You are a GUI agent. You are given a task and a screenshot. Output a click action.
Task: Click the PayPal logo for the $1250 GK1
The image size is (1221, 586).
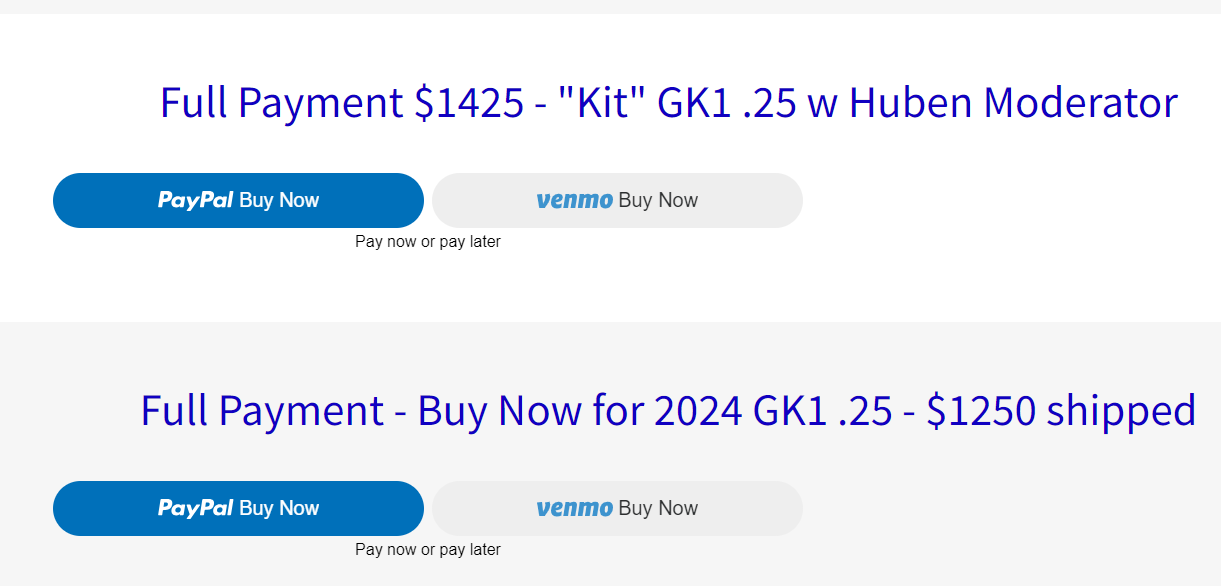196,508
